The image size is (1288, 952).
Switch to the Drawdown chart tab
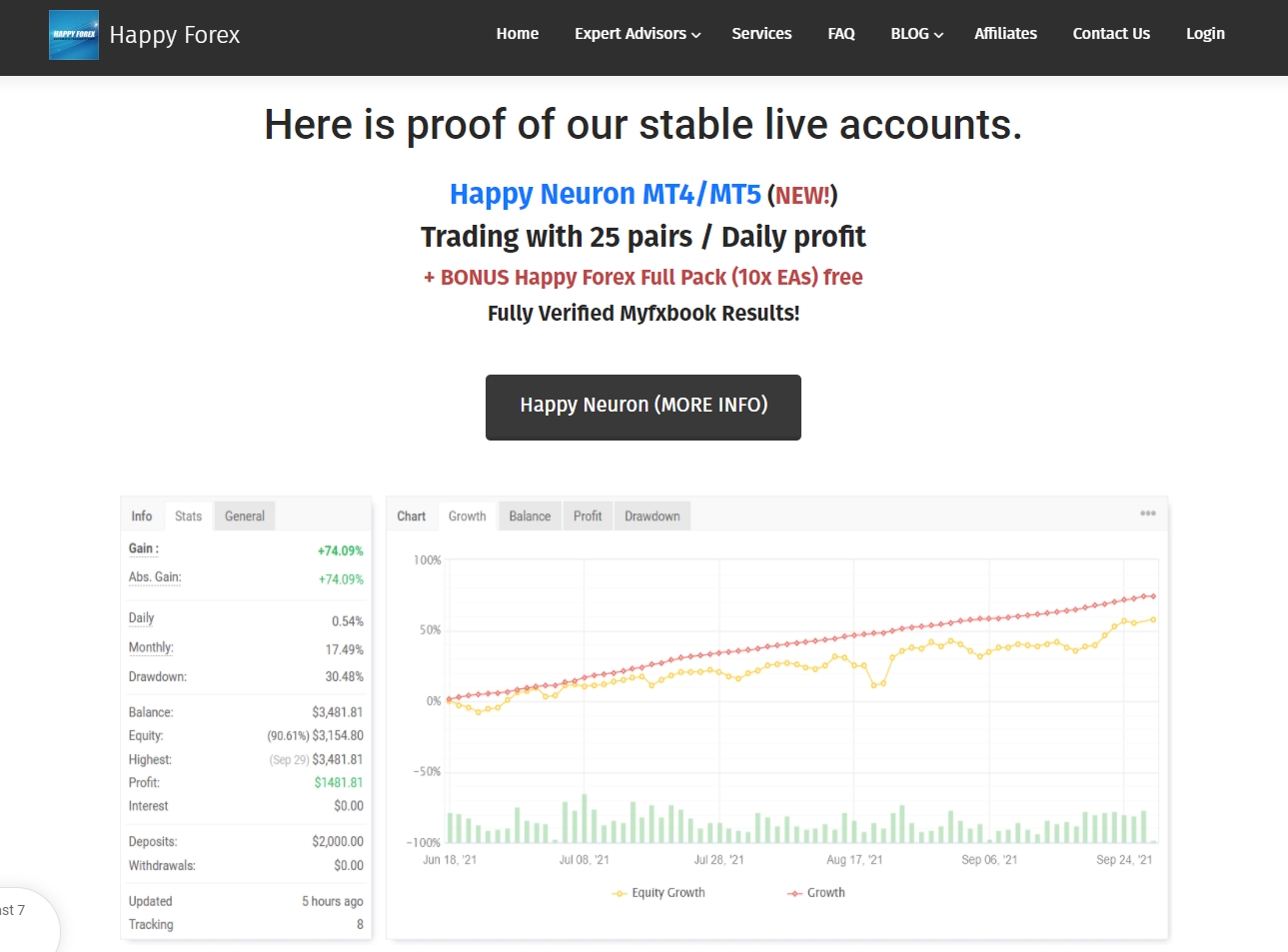pos(652,516)
